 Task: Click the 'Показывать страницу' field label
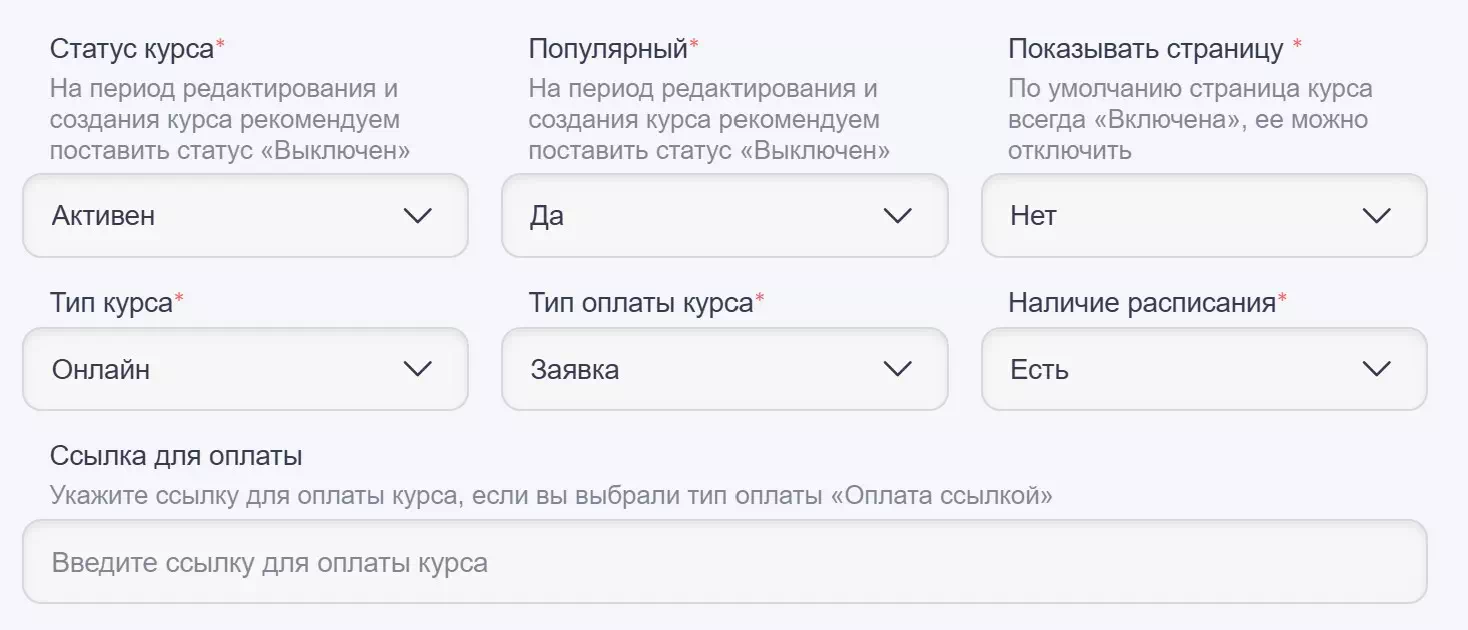click(1145, 48)
